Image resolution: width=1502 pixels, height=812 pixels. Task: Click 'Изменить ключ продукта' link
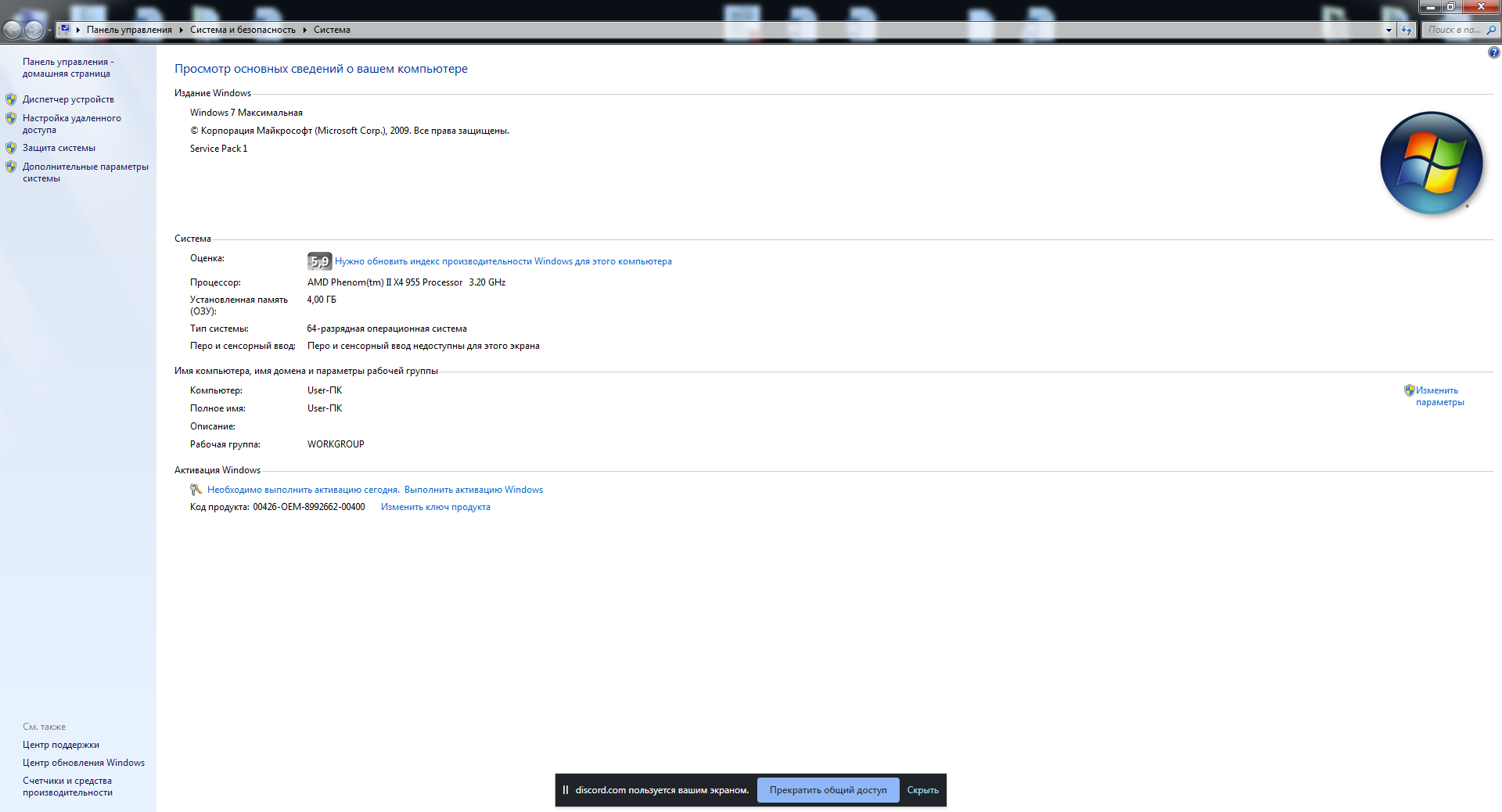(x=435, y=507)
